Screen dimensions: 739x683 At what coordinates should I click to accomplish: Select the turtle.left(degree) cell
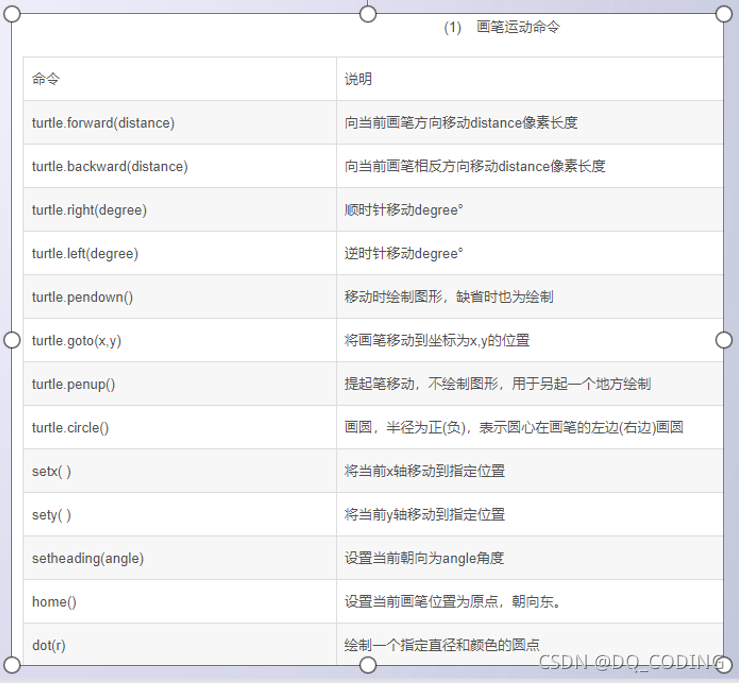(180, 253)
